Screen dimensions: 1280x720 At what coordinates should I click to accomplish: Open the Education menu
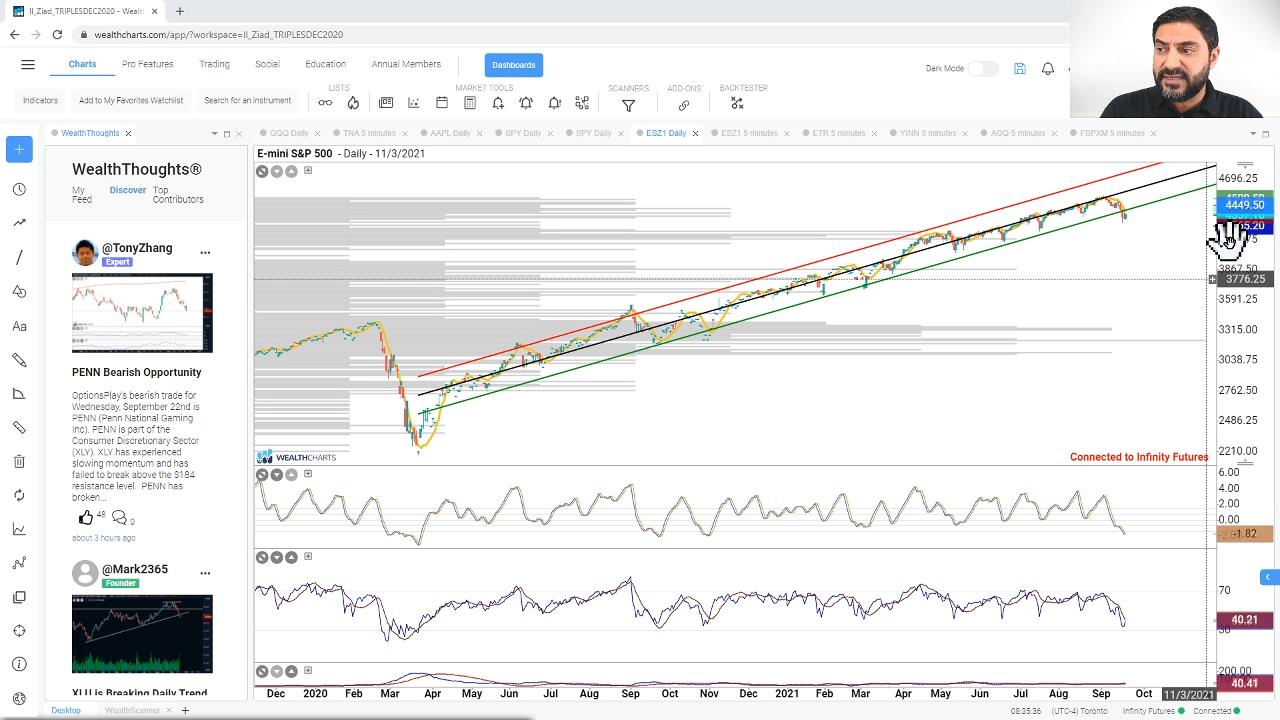[x=325, y=64]
